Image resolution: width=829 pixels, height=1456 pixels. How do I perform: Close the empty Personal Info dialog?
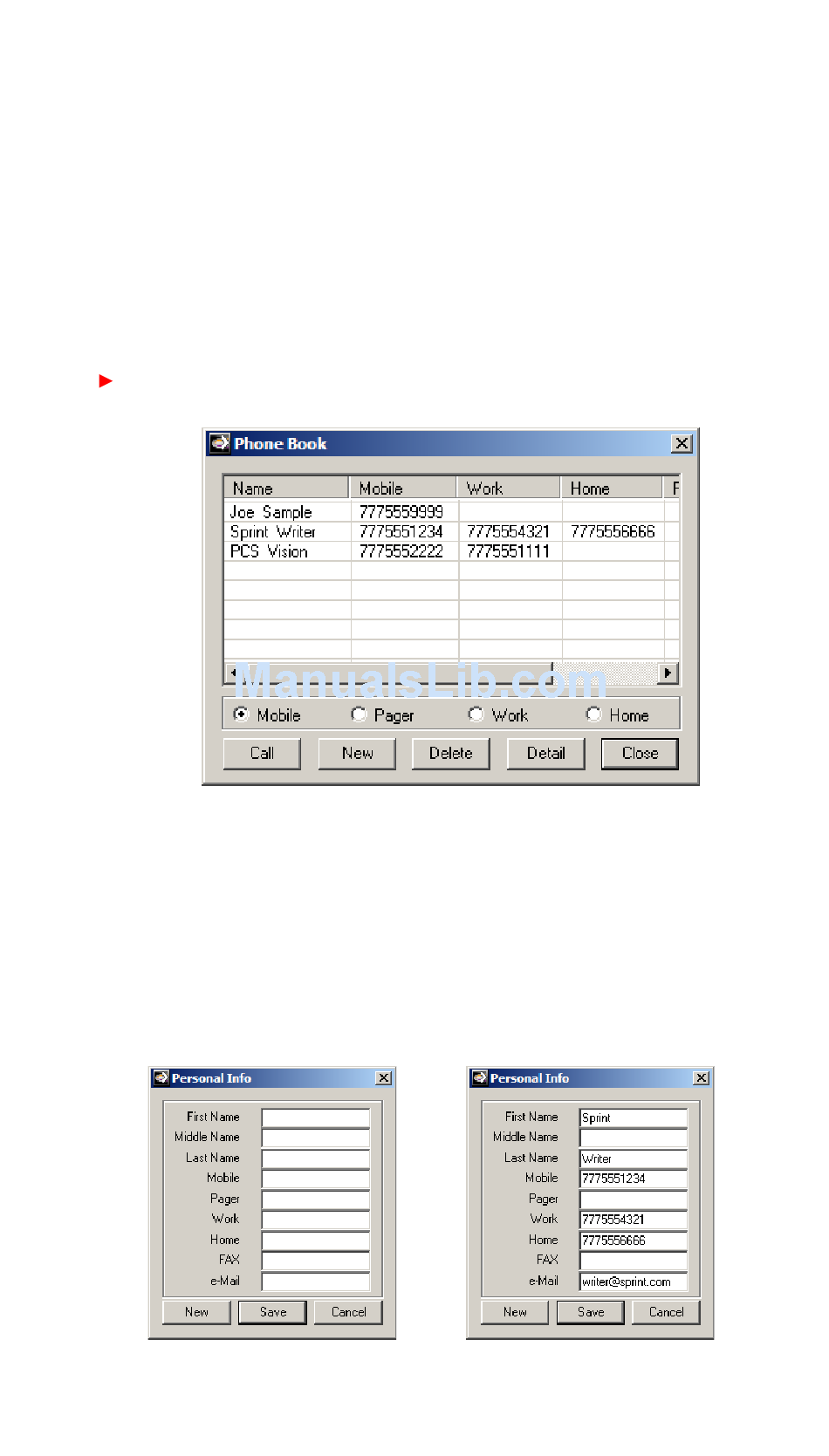tap(383, 1078)
